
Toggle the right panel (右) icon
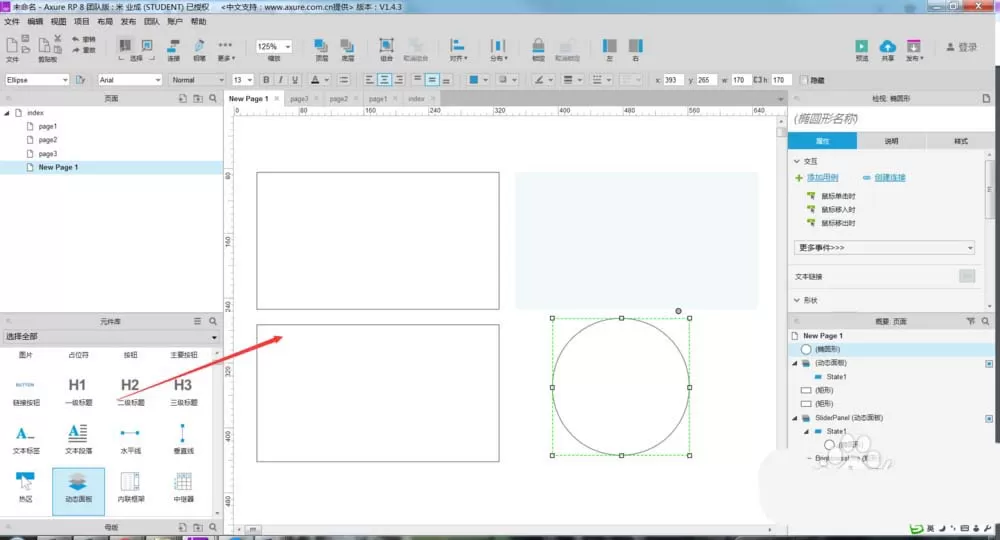click(x=636, y=45)
